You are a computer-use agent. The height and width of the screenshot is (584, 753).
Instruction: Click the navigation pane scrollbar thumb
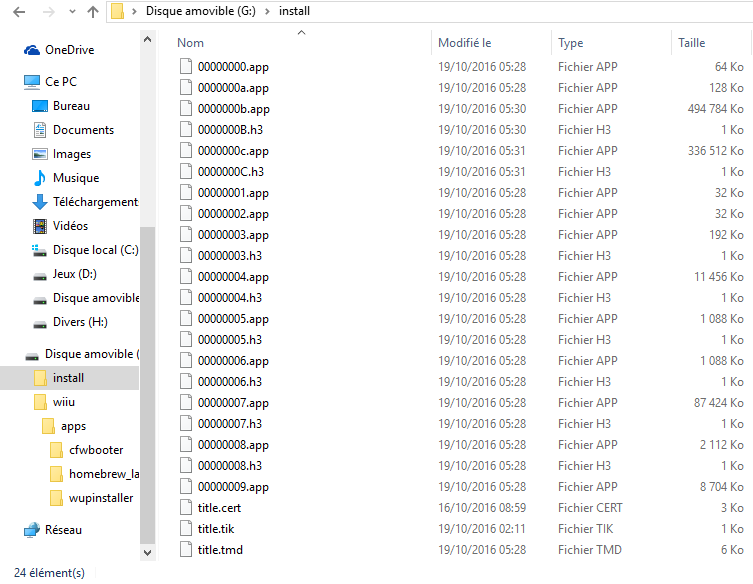click(x=147, y=385)
